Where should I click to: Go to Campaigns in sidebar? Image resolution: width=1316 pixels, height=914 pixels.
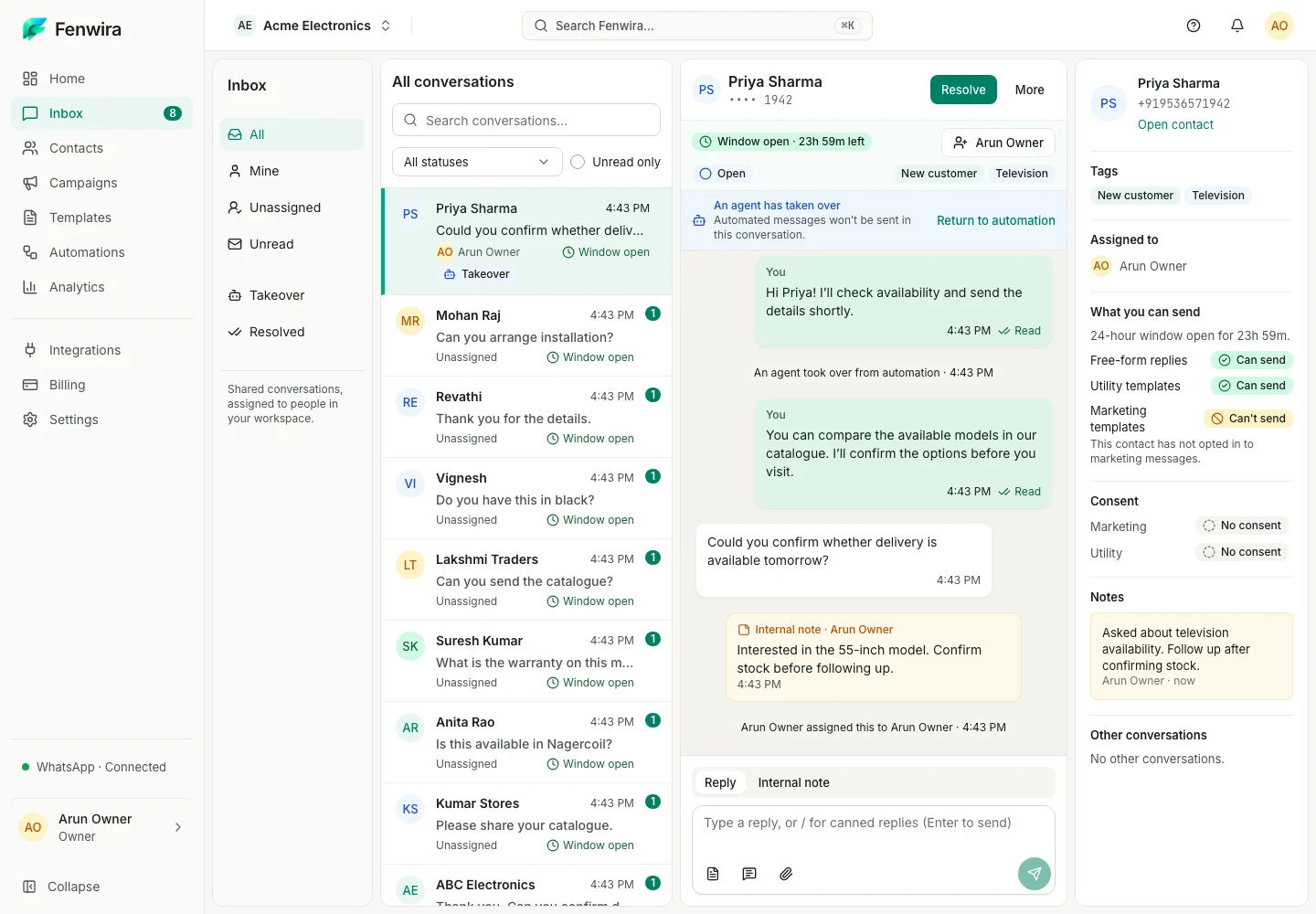pyautogui.click(x=101, y=183)
